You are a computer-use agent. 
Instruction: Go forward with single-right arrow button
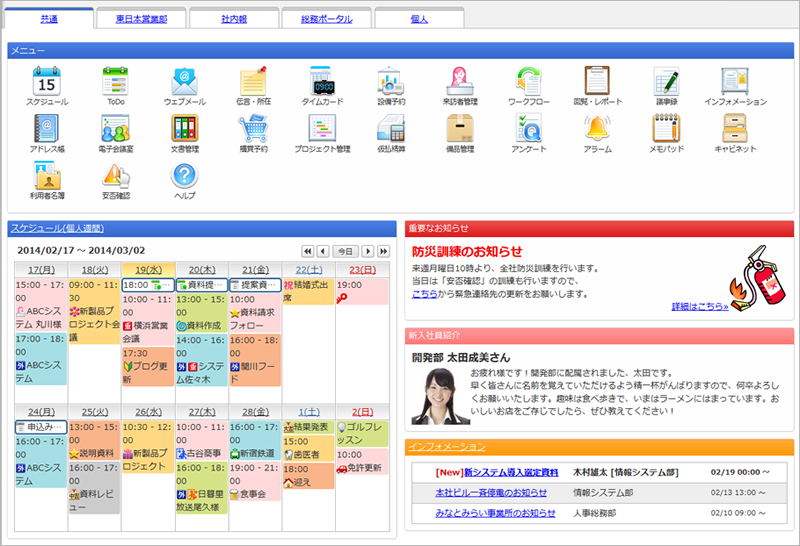tap(367, 251)
